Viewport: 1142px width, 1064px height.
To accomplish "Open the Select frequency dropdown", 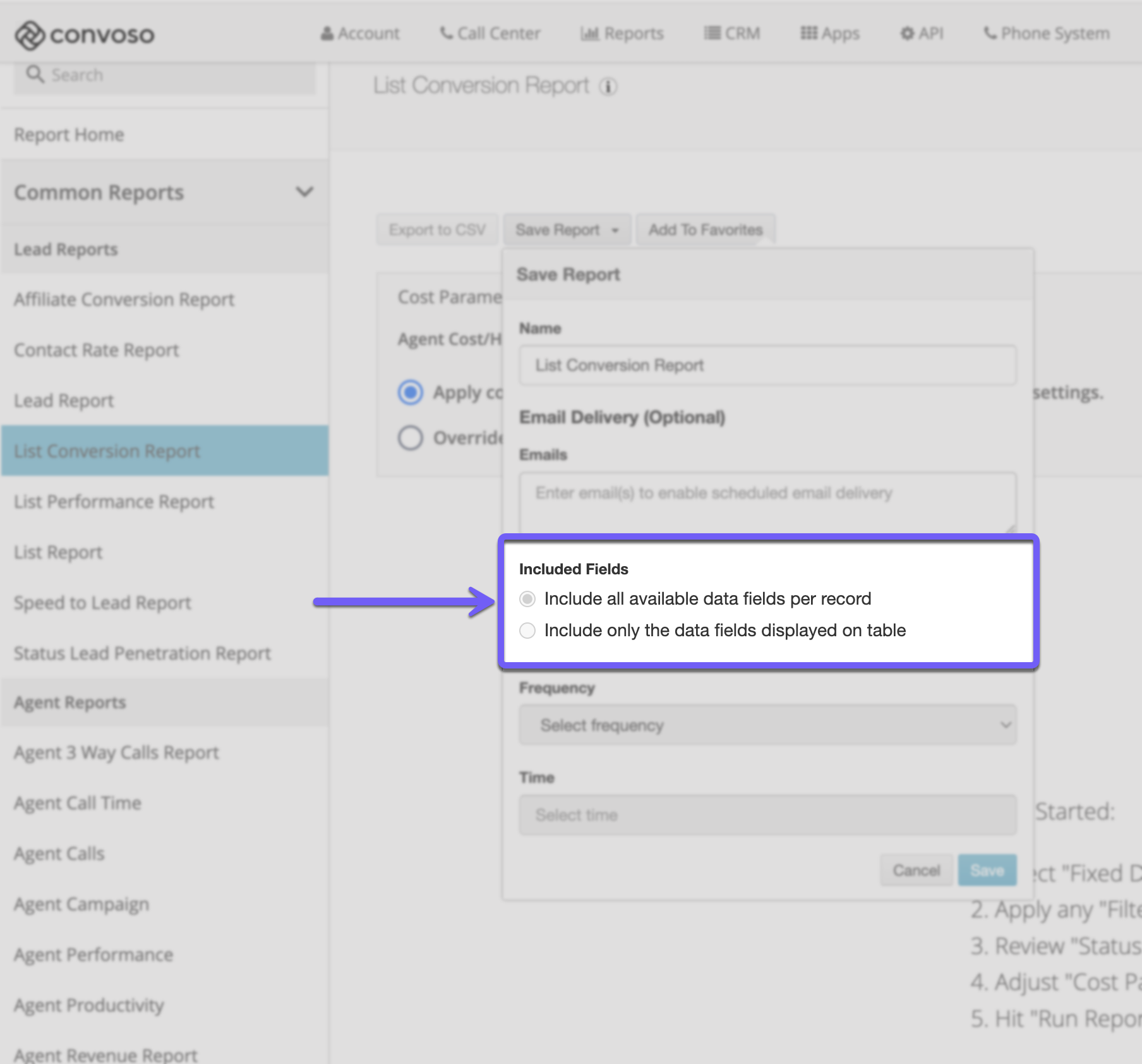I will tap(767, 725).
